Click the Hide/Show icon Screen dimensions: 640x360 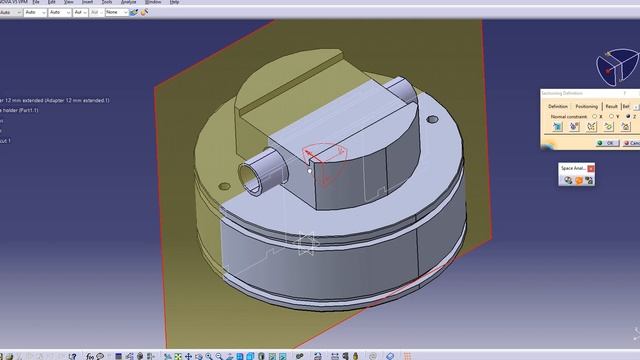272,356
